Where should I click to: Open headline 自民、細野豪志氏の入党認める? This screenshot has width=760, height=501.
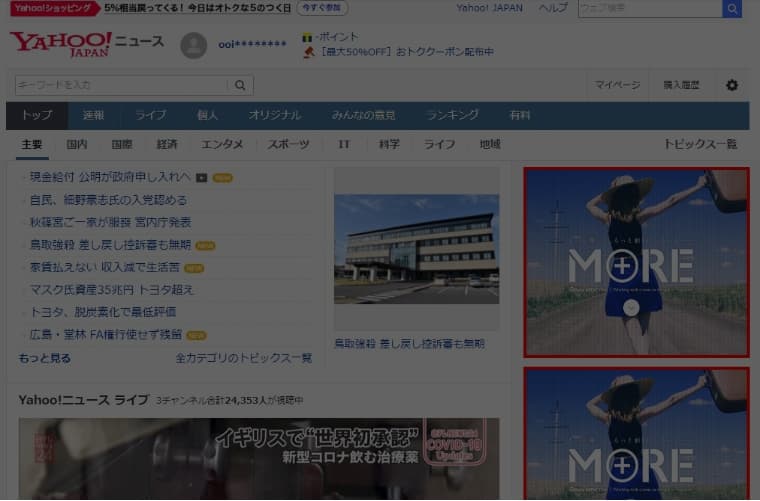click(109, 200)
